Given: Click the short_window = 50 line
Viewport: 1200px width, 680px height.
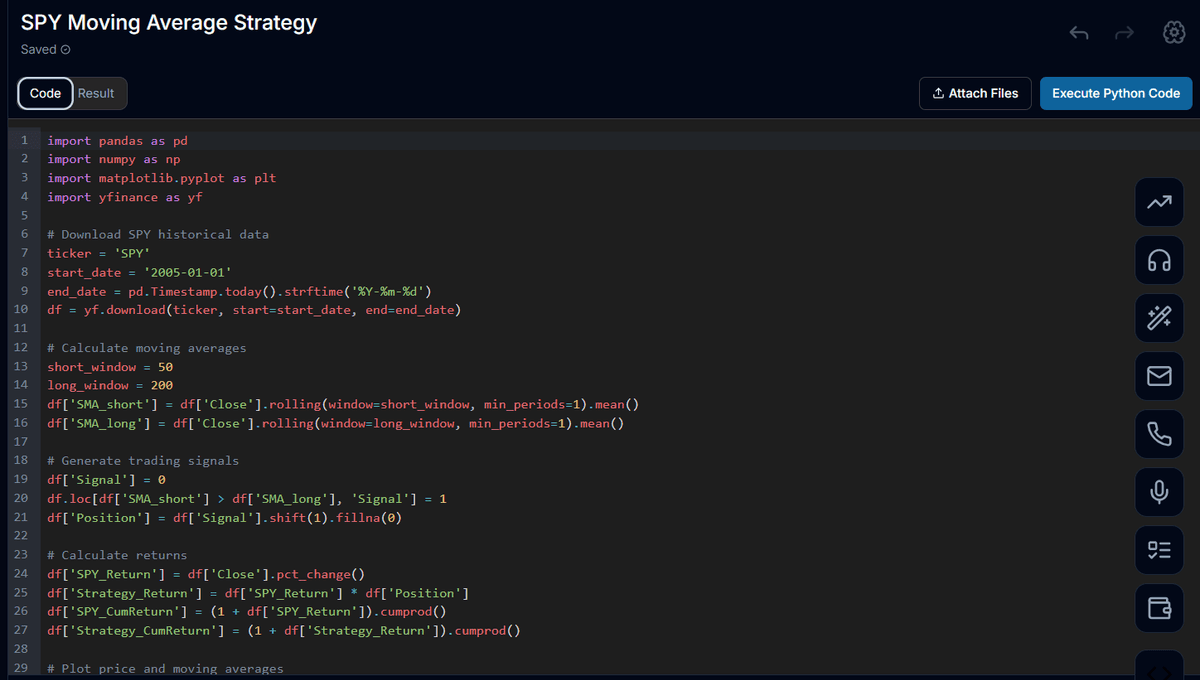Looking at the screenshot, I should [x=110, y=367].
